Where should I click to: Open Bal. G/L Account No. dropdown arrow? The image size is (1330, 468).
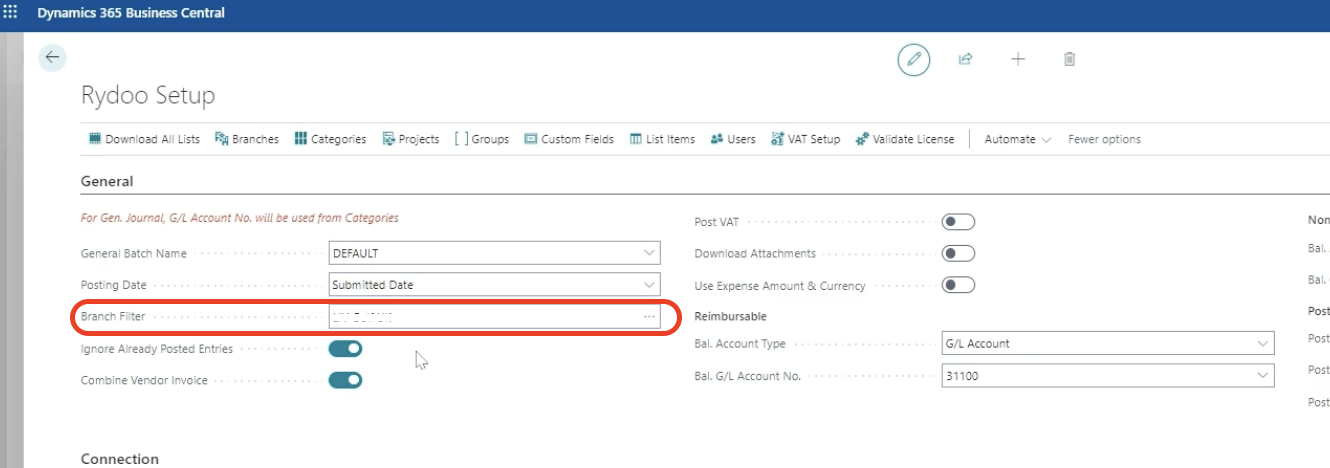tap(1264, 376)
